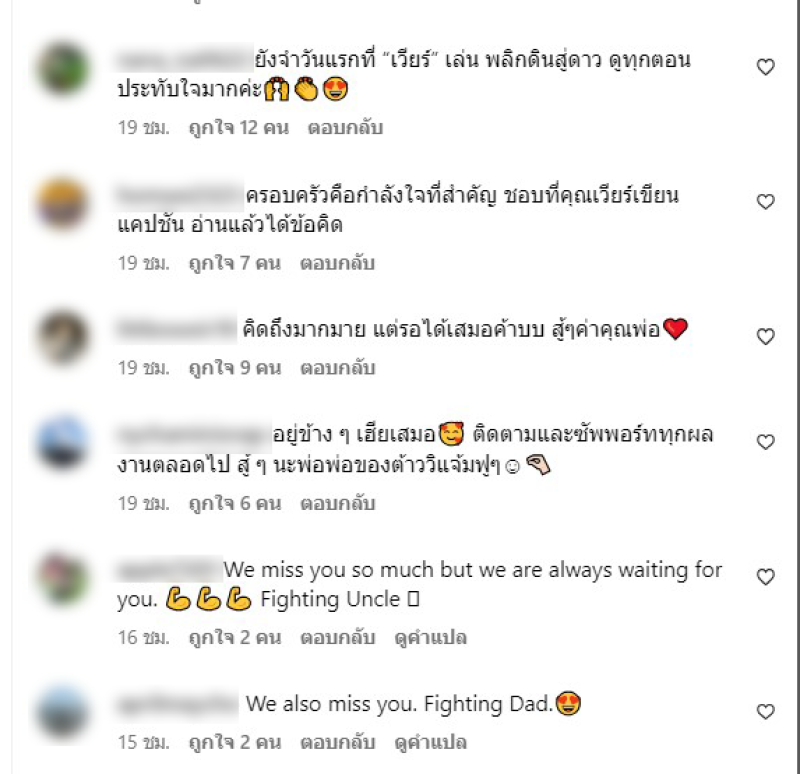
Task: View the 9 likes on คิดถึงมากมาย comment
Action: click(x=235, y=367)
